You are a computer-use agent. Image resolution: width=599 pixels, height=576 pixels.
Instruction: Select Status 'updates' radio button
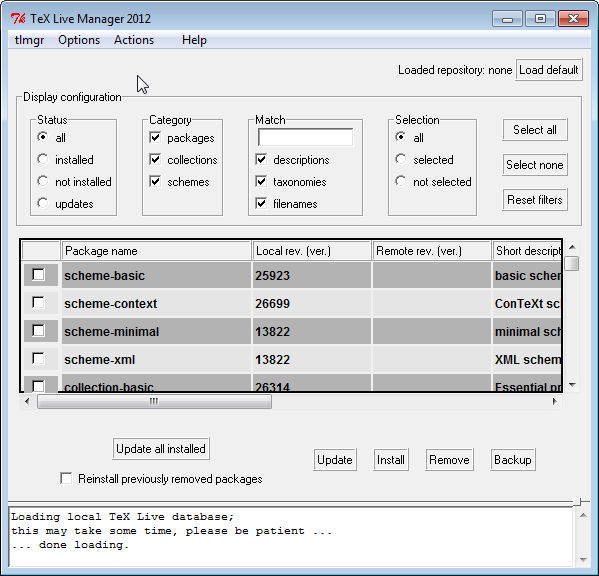43,203
